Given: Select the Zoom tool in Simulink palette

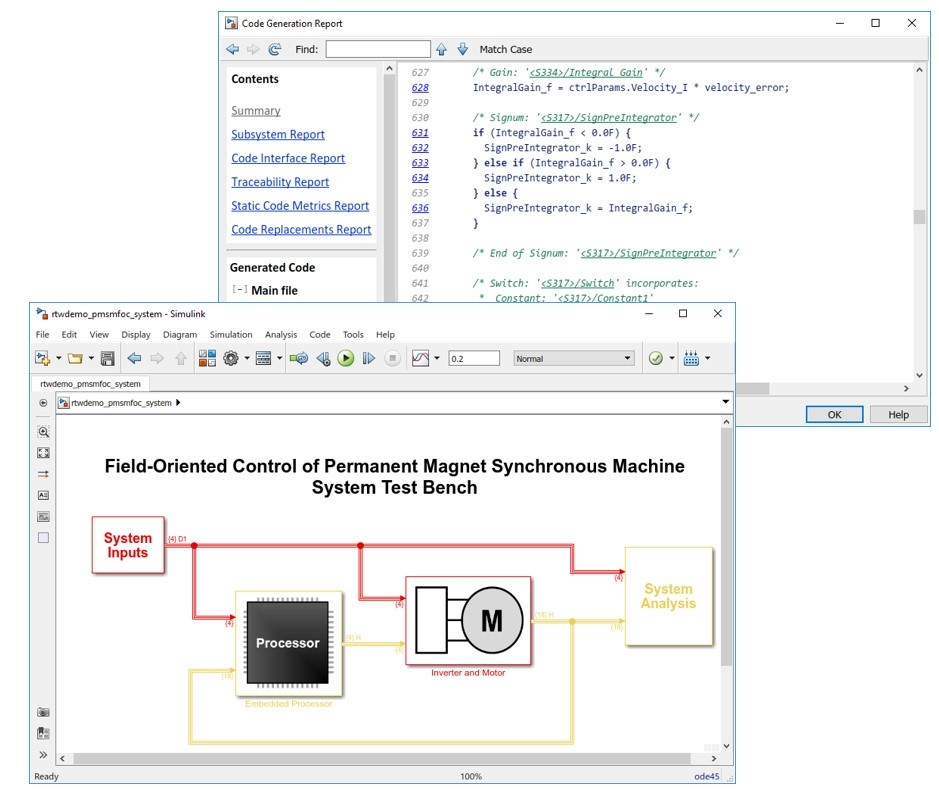Looking at the screenshot, I should tap(43, 431).
